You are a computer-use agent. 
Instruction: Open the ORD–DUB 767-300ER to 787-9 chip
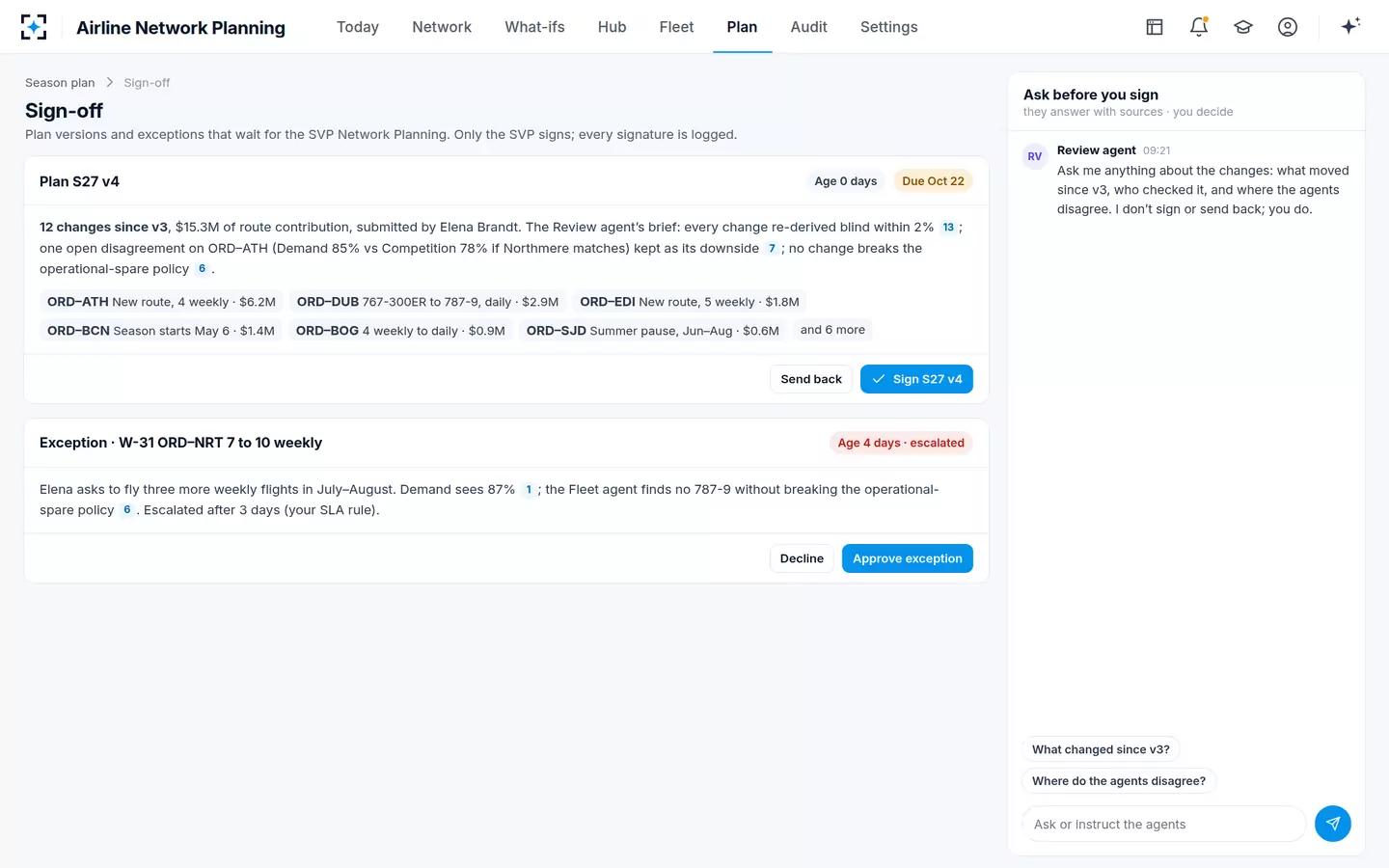tap(427, 302)
